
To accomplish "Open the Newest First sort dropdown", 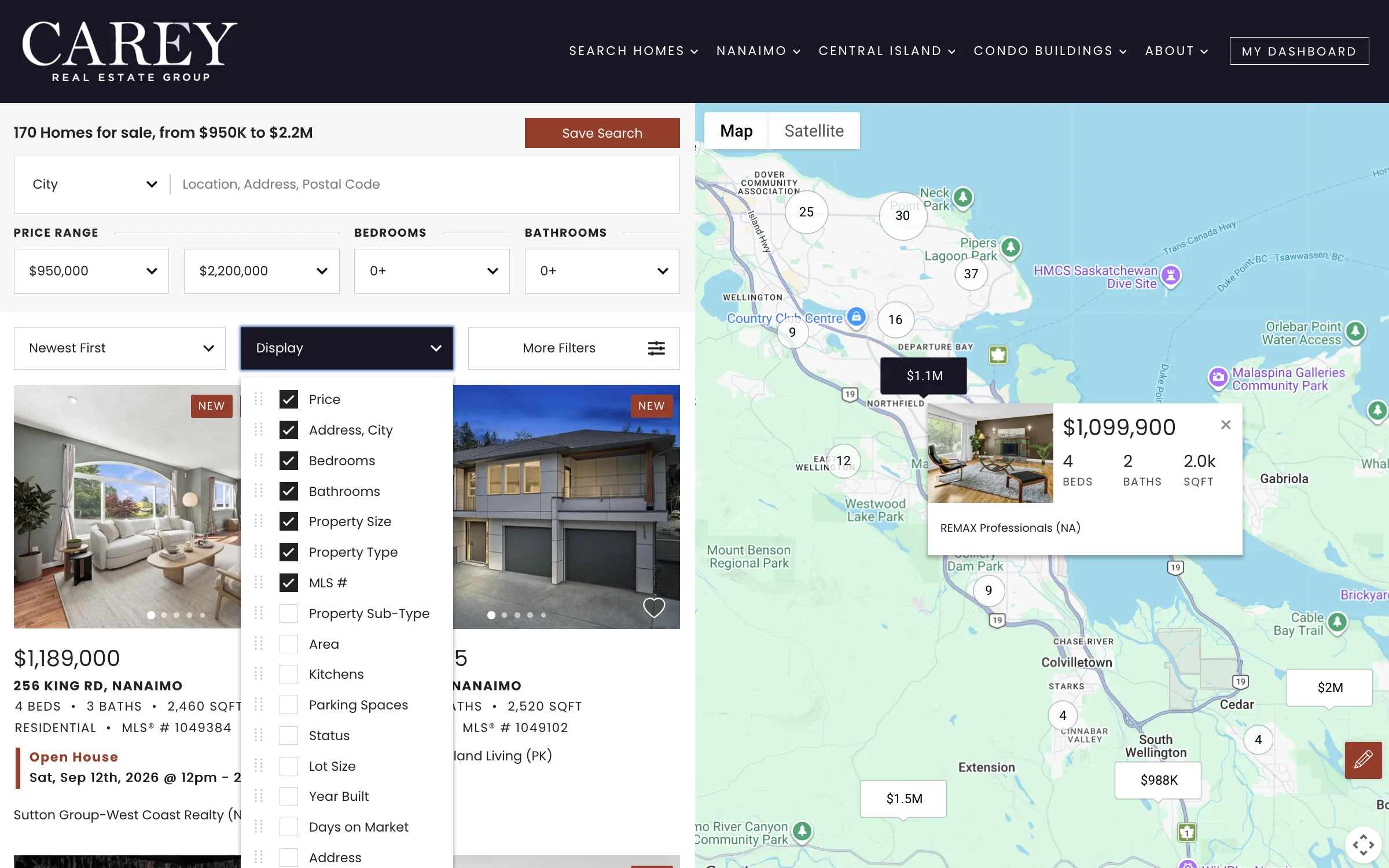I will click(120, 348).
